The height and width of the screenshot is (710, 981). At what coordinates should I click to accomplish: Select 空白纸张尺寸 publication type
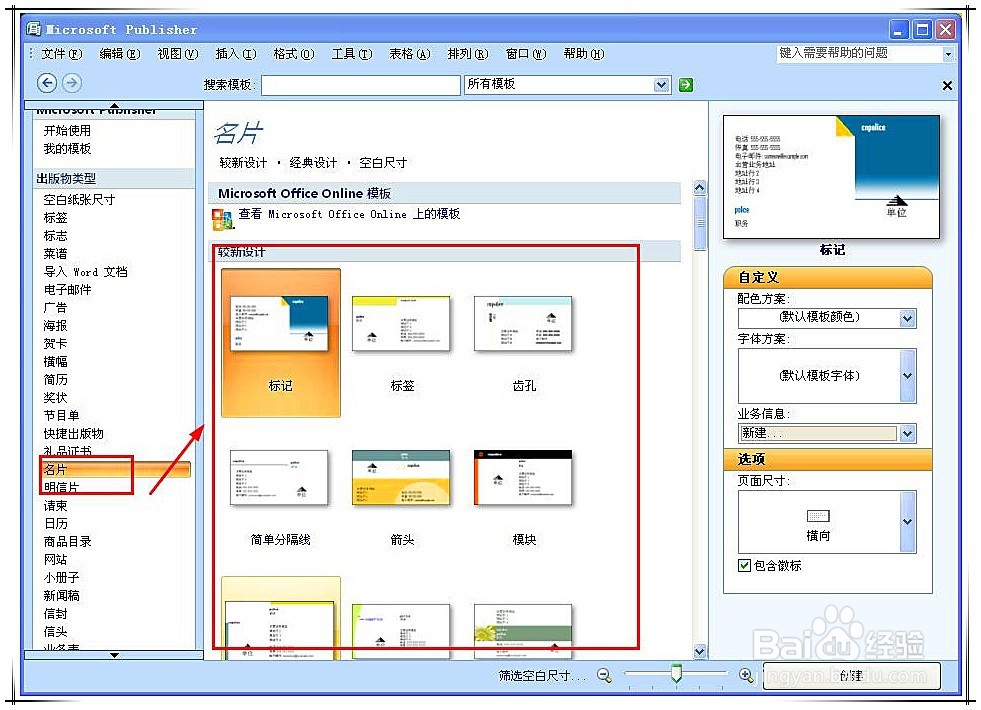(79, 200)
